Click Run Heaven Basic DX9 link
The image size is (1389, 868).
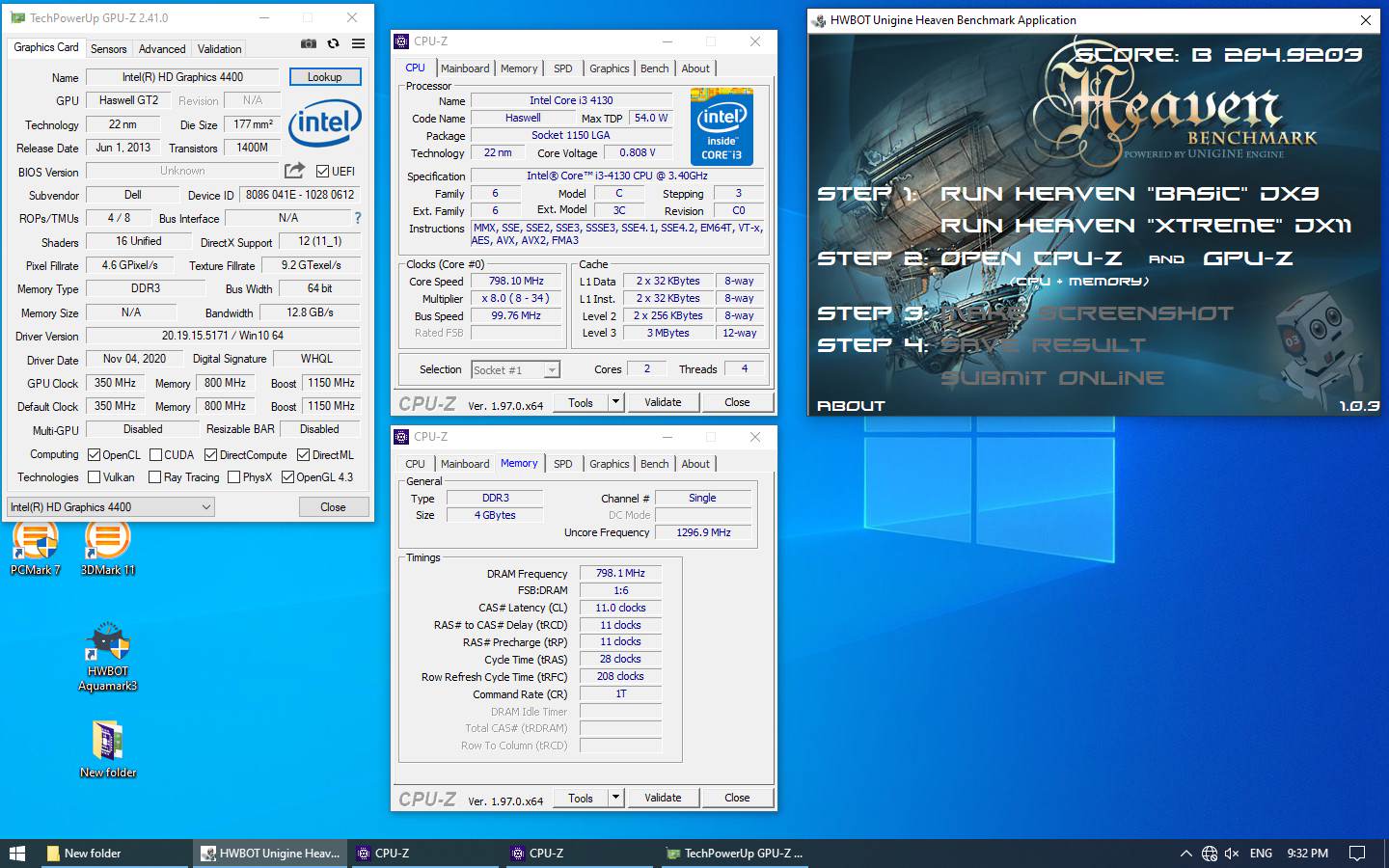tap(1129, 194)
